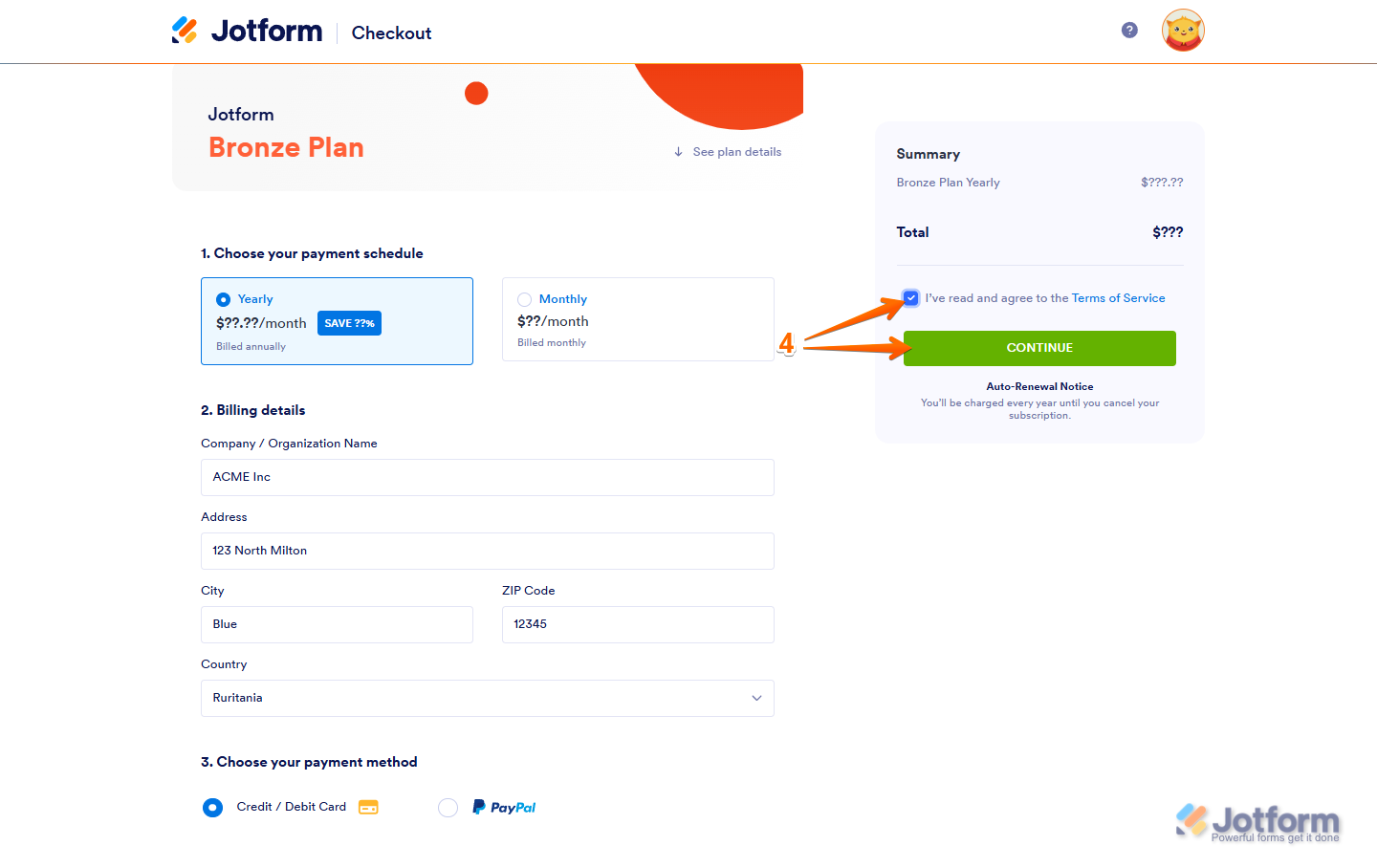Click the PayPal logo
The image size is (1377, 868).
point(504,808)
